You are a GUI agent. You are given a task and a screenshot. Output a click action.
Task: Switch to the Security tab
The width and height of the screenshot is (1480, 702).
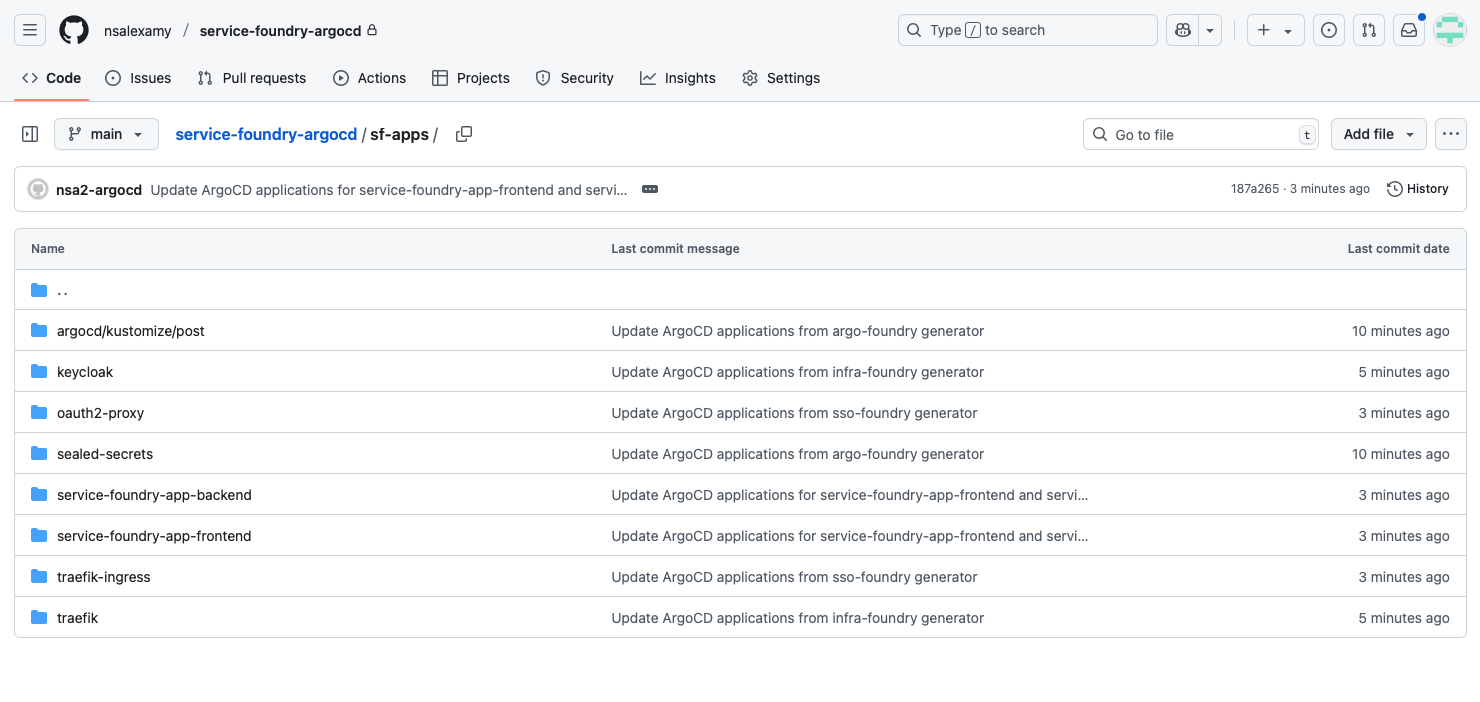pyautogui.click(x=575, y=78)
